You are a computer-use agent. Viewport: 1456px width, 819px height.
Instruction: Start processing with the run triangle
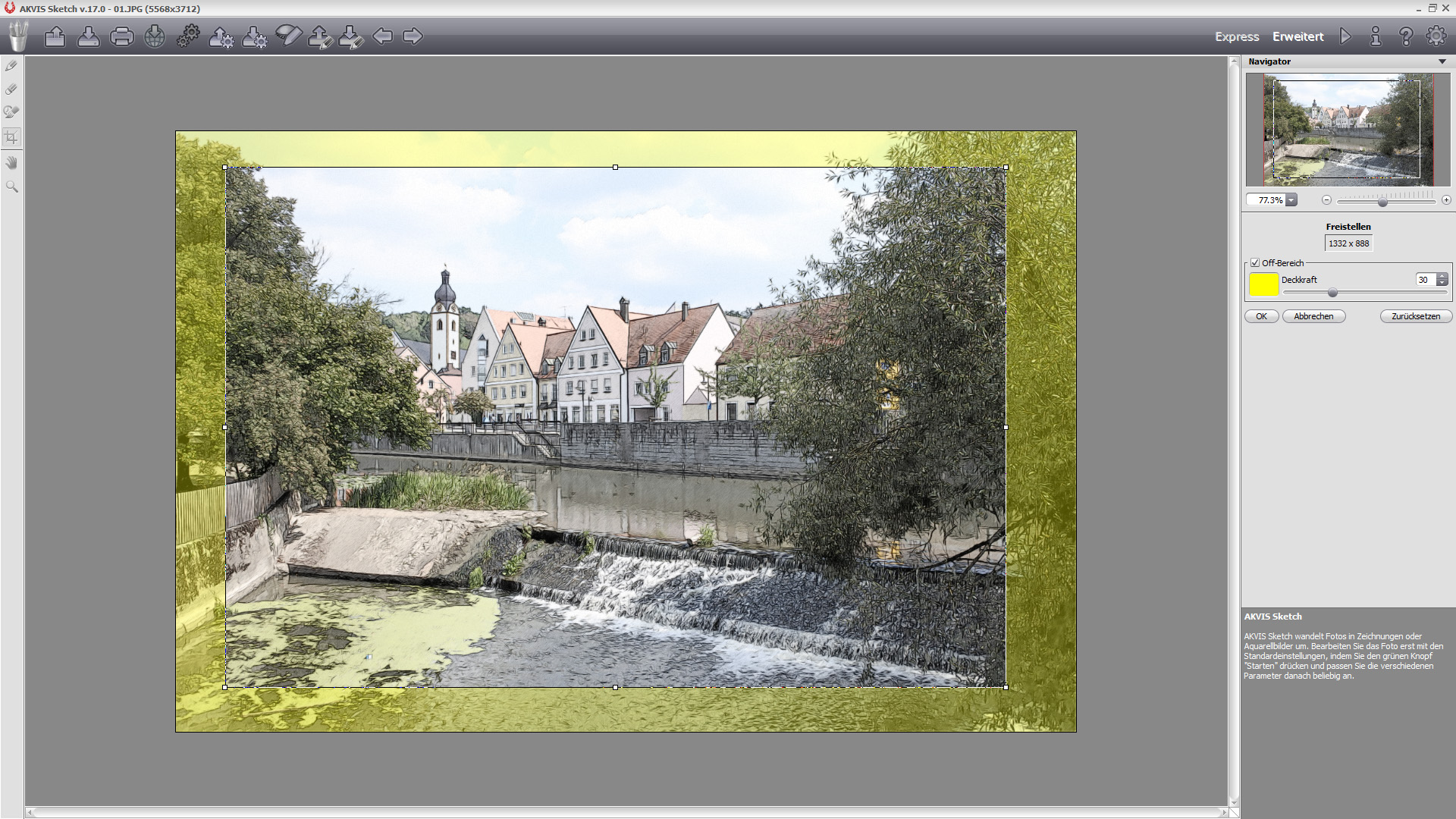point(1345,36)
